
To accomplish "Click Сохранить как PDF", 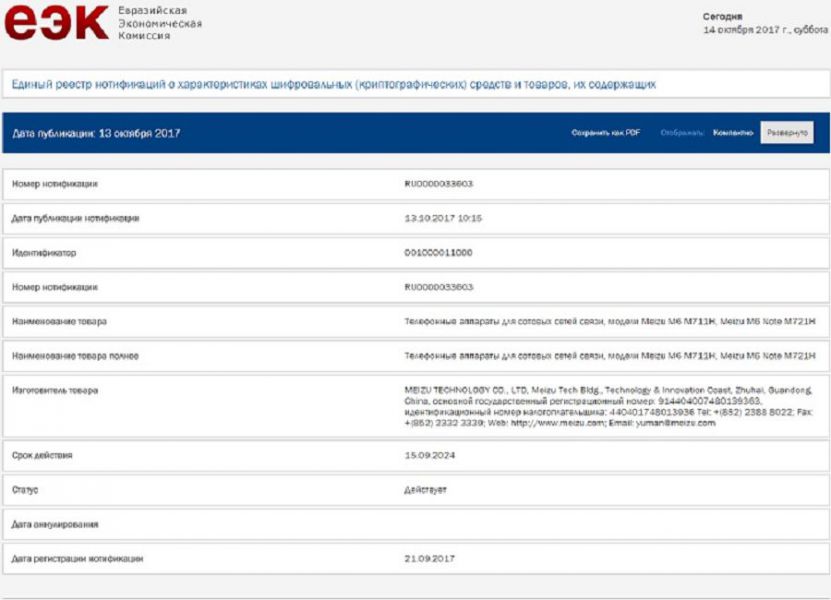I will coord(606,133).
